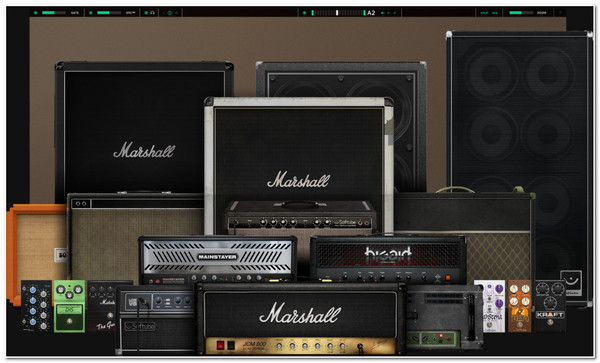Screen dimensions: 600x363
Task: Click the round green icon between the arrows
Action: [x=170, y=13]
